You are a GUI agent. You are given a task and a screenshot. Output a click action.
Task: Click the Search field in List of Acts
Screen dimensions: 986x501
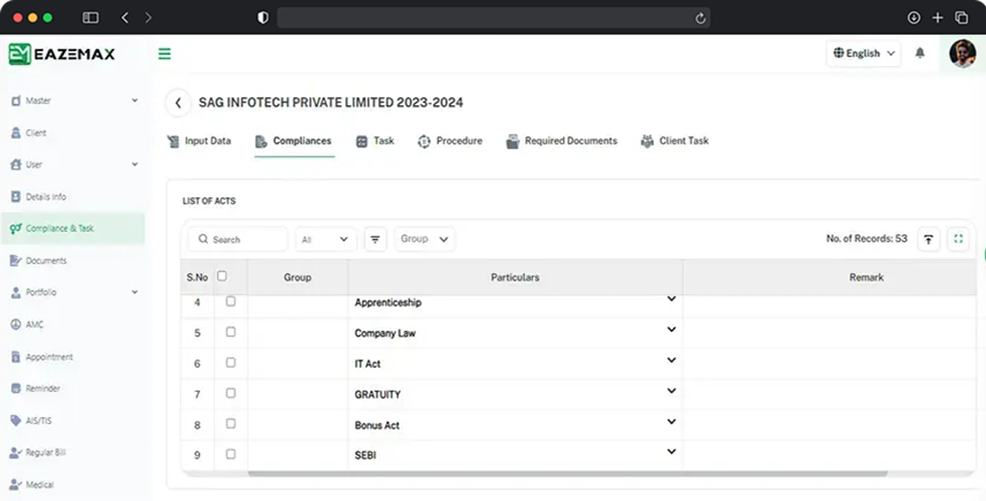click(x=238, y=239)
